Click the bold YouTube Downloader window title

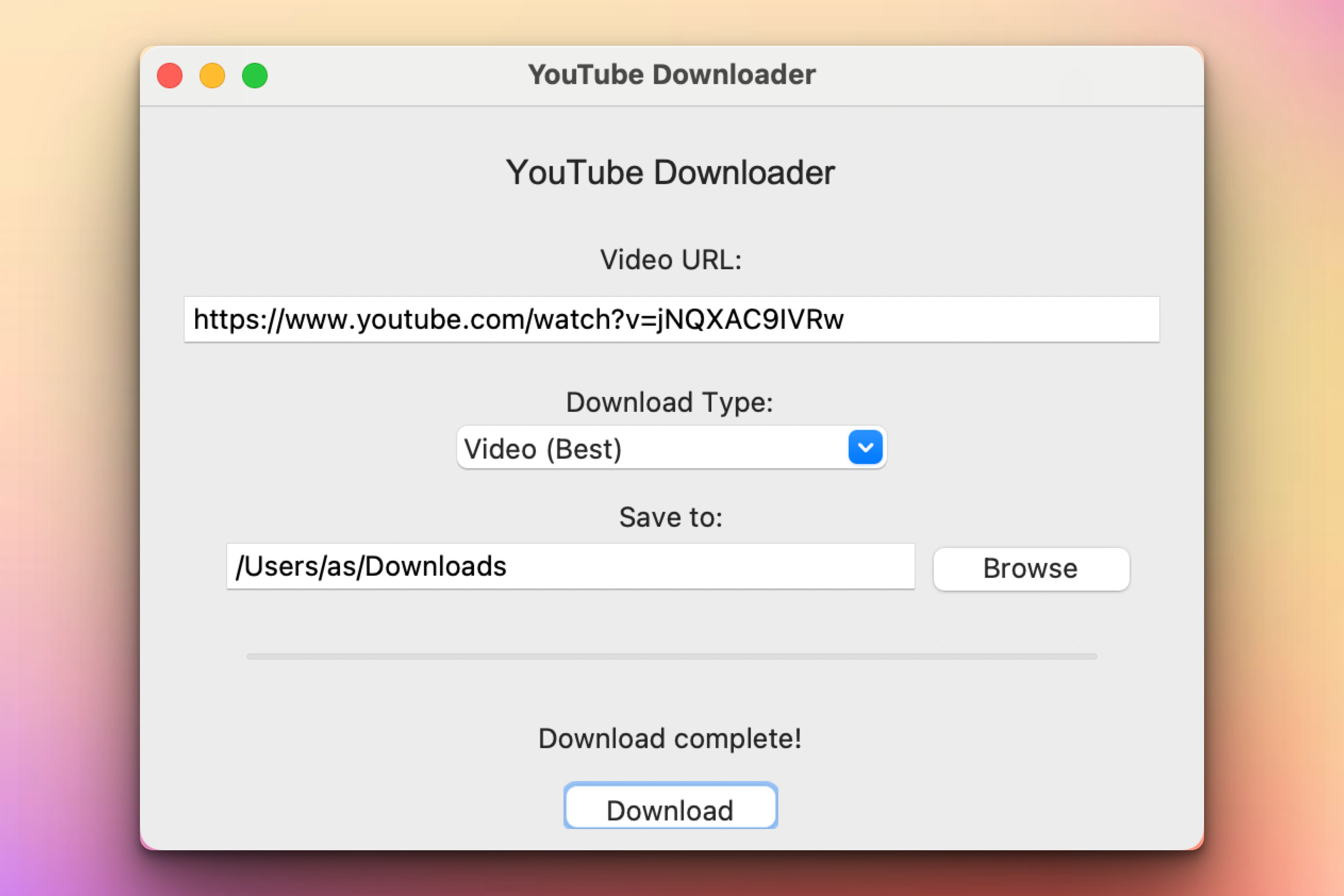point(671,75)
